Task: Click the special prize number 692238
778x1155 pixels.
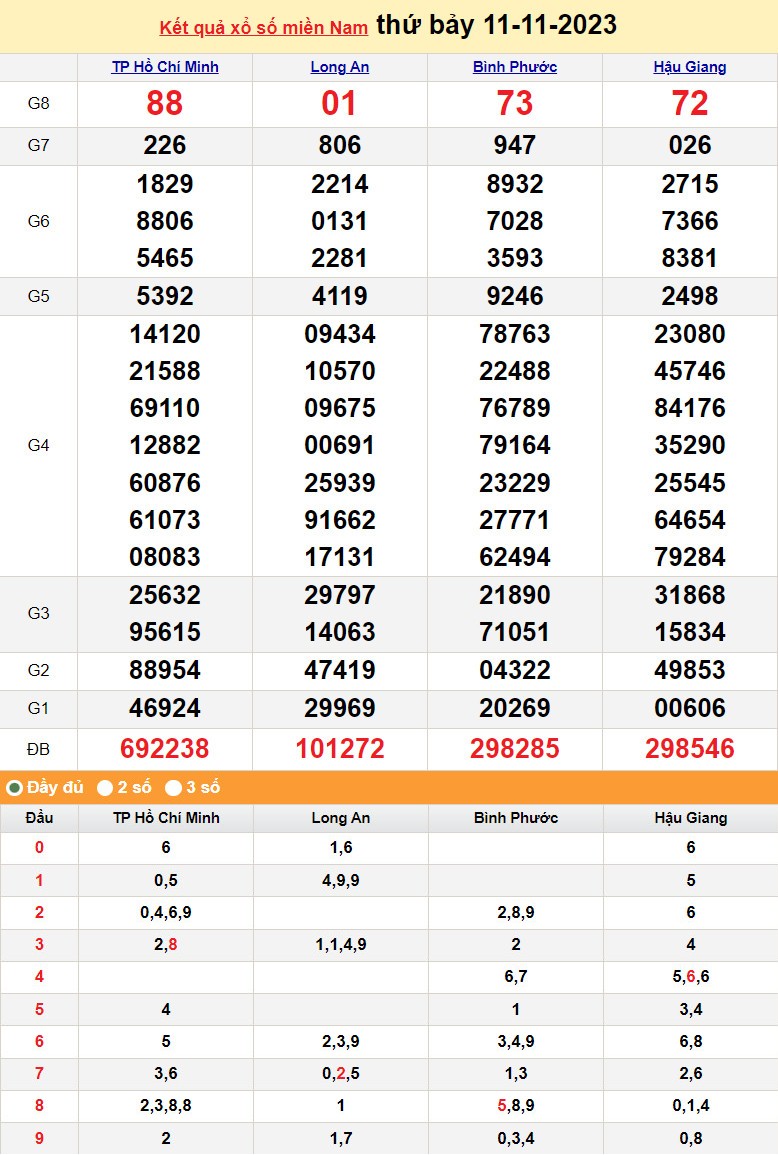Action: (x=165, y=749)
